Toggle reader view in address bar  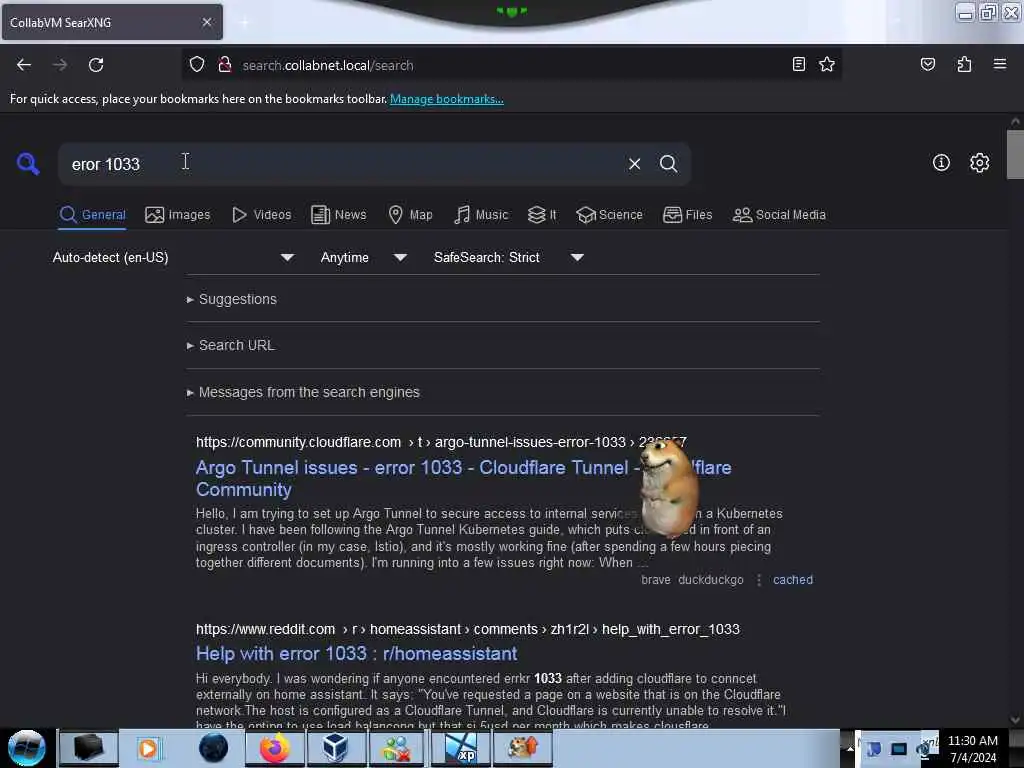[x=798, y=64]
